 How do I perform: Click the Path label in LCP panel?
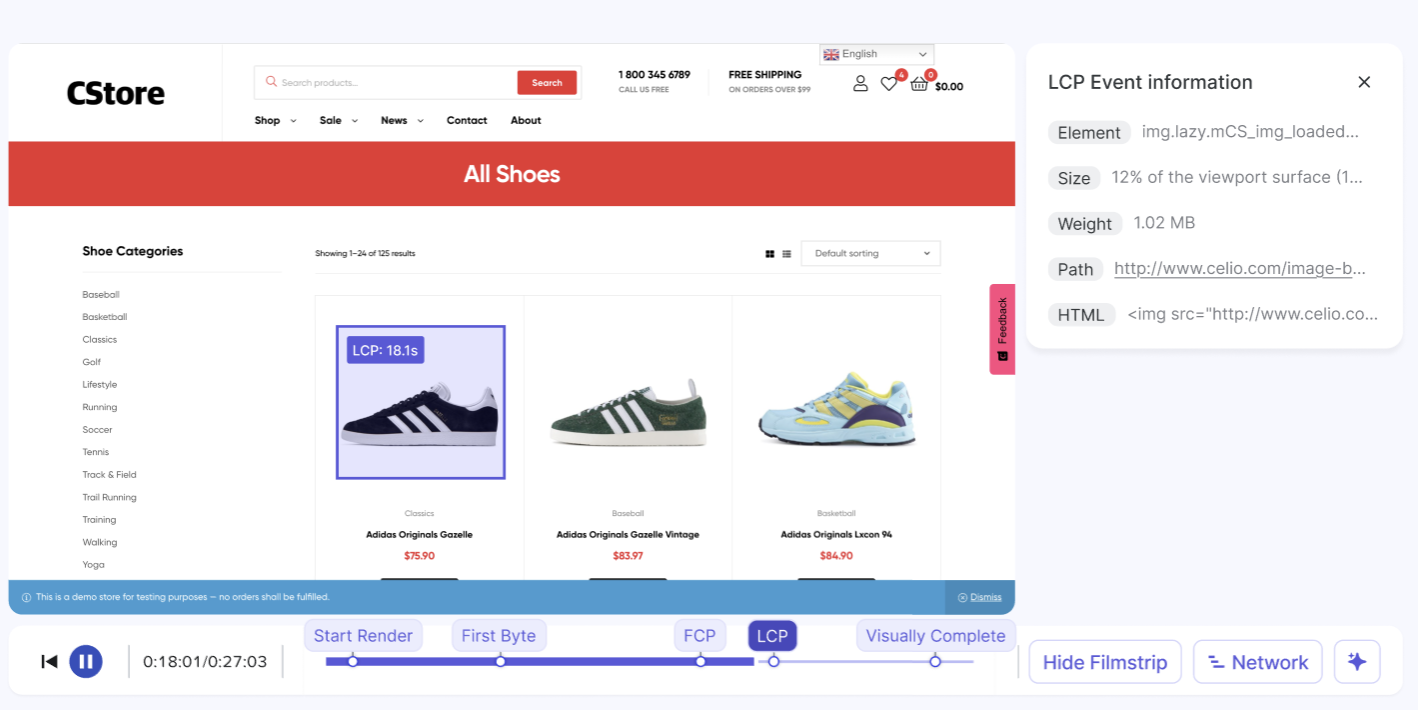[1075, 269]
